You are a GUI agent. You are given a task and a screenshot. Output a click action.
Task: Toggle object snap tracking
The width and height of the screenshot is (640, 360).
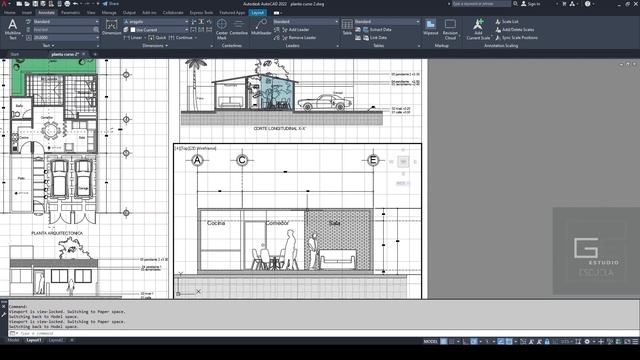tap(500, 342)
